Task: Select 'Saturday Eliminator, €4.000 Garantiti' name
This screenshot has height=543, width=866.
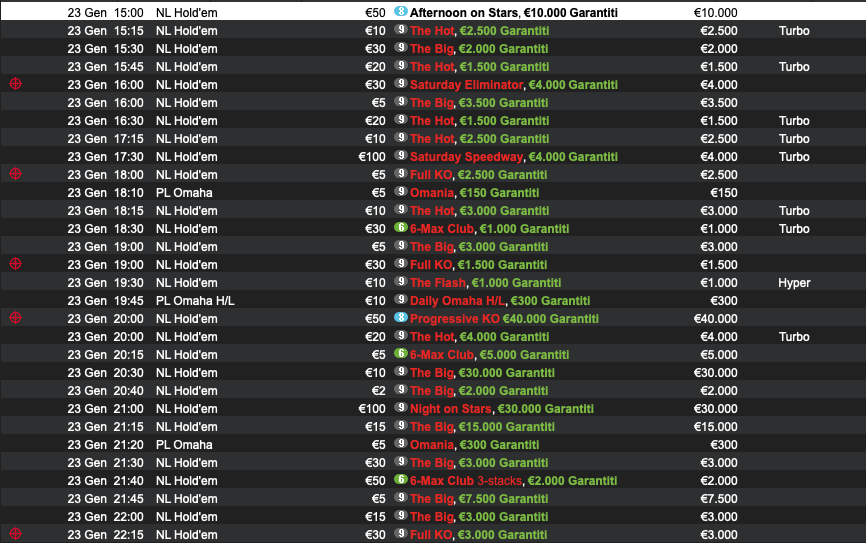Action: click(514, 85)
